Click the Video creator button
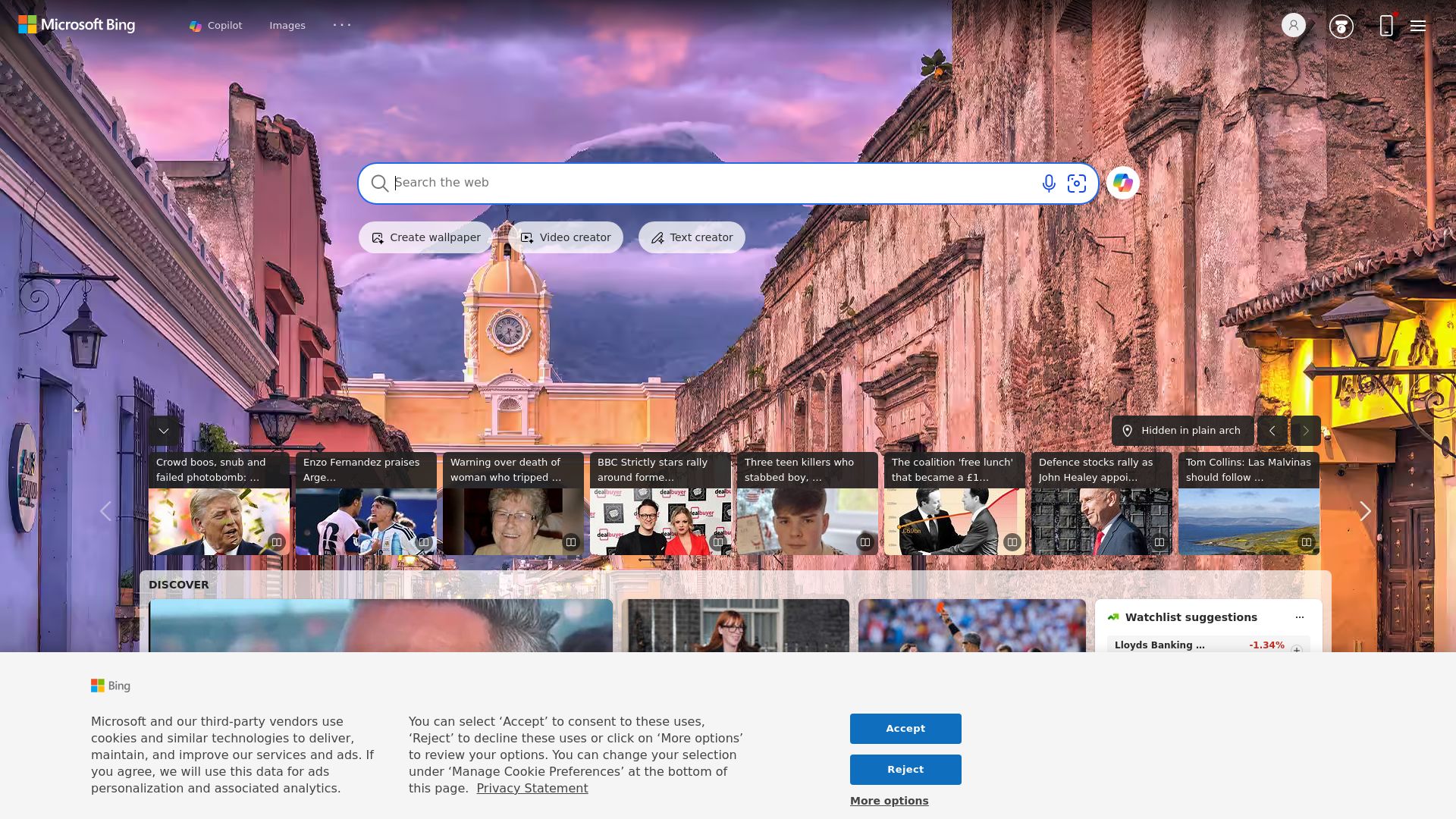The image size is (1456, 819). [566, 237]
